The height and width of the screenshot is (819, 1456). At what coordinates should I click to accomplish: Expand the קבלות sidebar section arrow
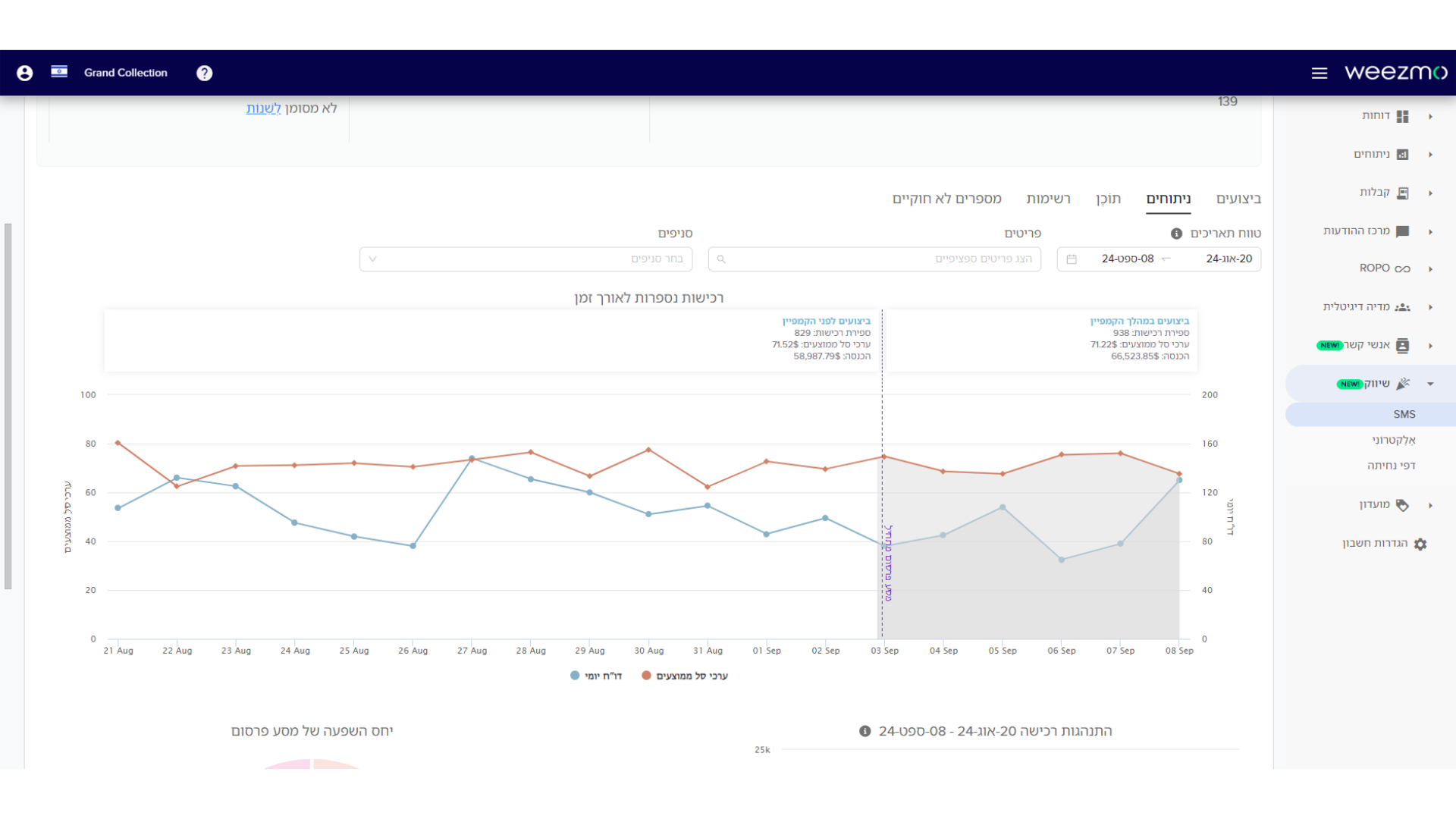click(x=1431, y=193)
